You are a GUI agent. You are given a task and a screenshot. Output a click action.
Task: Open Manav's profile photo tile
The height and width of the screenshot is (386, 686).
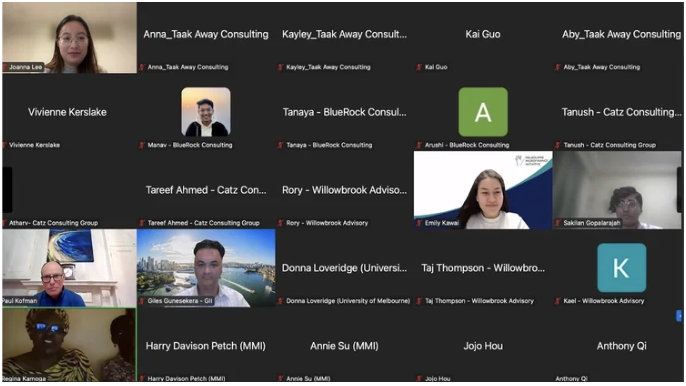coord(206,112)
